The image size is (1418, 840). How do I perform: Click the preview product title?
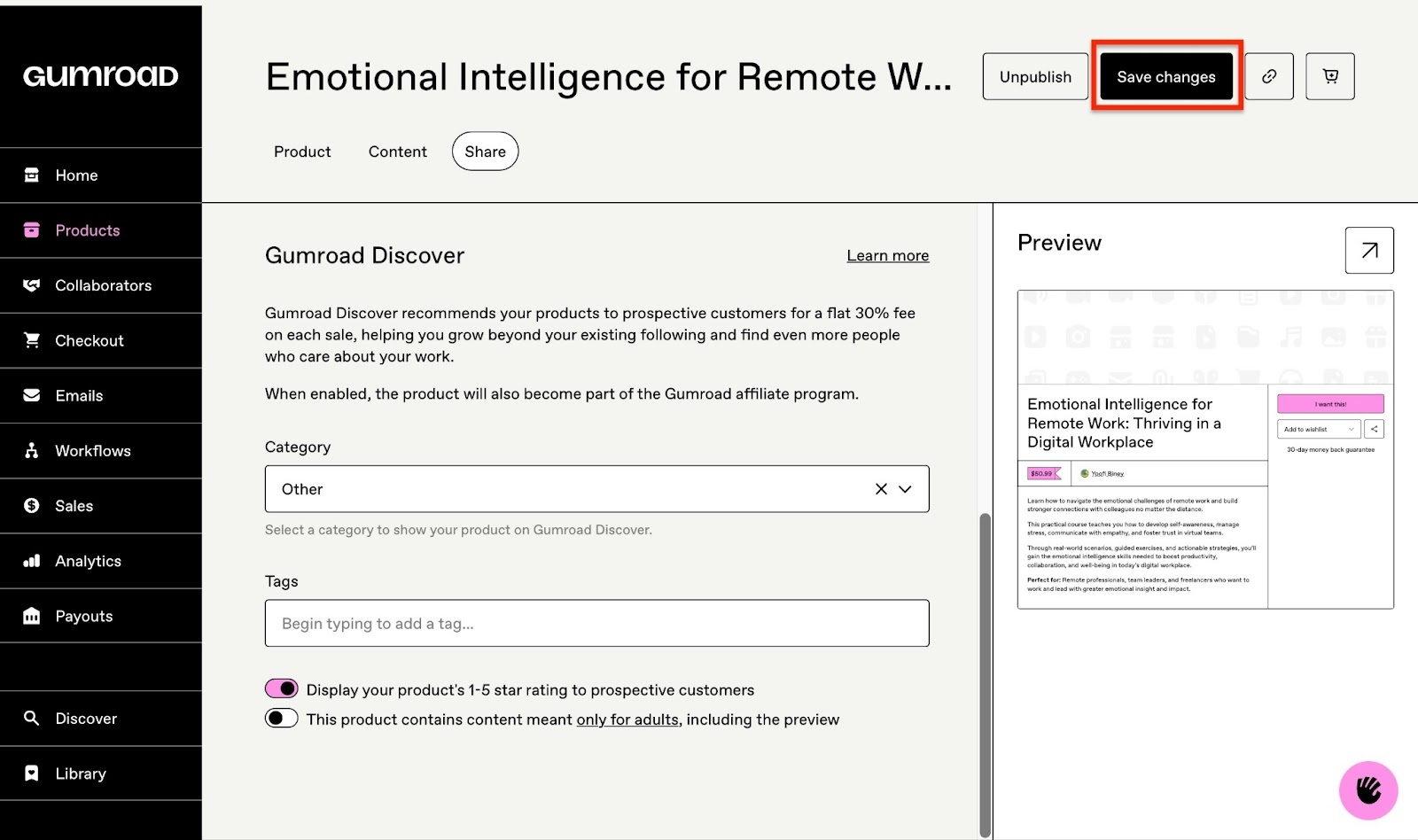(x=1124, y=424)
